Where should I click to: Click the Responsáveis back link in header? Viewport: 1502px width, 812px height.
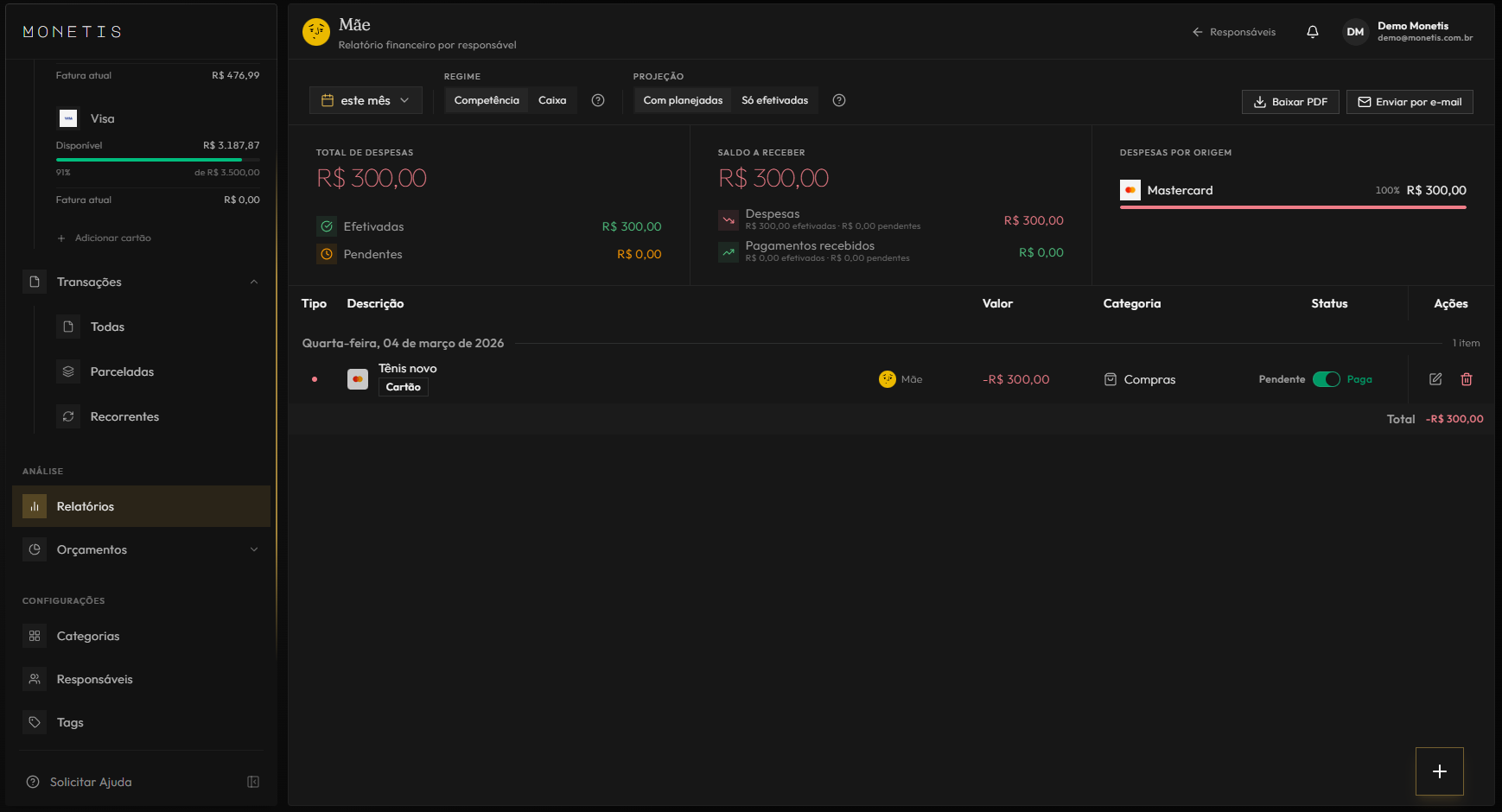pos(1234,32)
